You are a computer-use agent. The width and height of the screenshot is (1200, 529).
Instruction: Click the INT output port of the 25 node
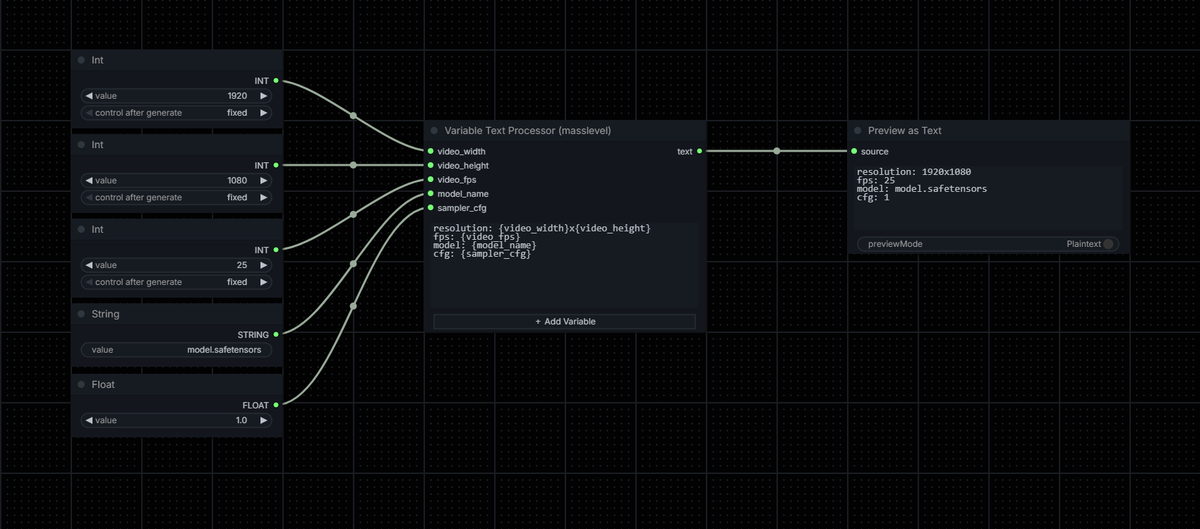click(x=275, y=250)
